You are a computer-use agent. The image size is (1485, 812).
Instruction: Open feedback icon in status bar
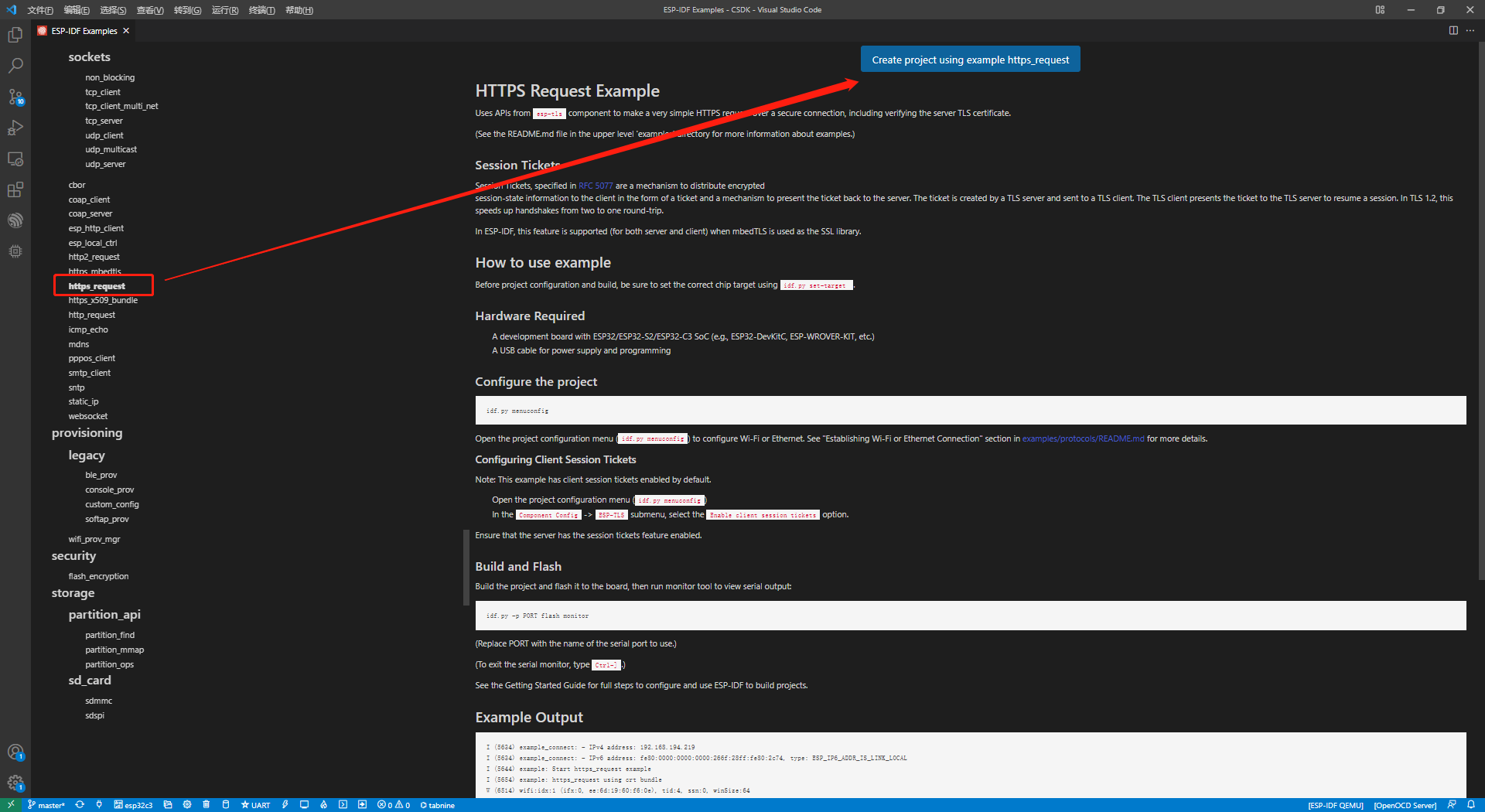[x=1453, y=805]
